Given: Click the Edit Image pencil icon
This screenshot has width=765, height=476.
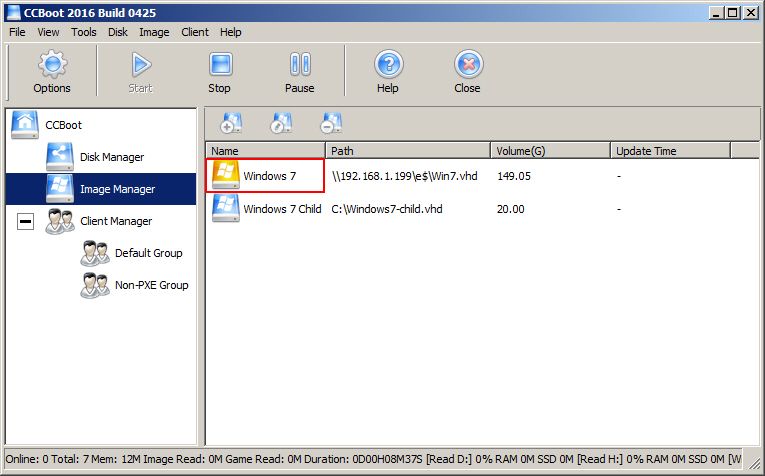Looking at the screenshot, I should click(281, 123).
